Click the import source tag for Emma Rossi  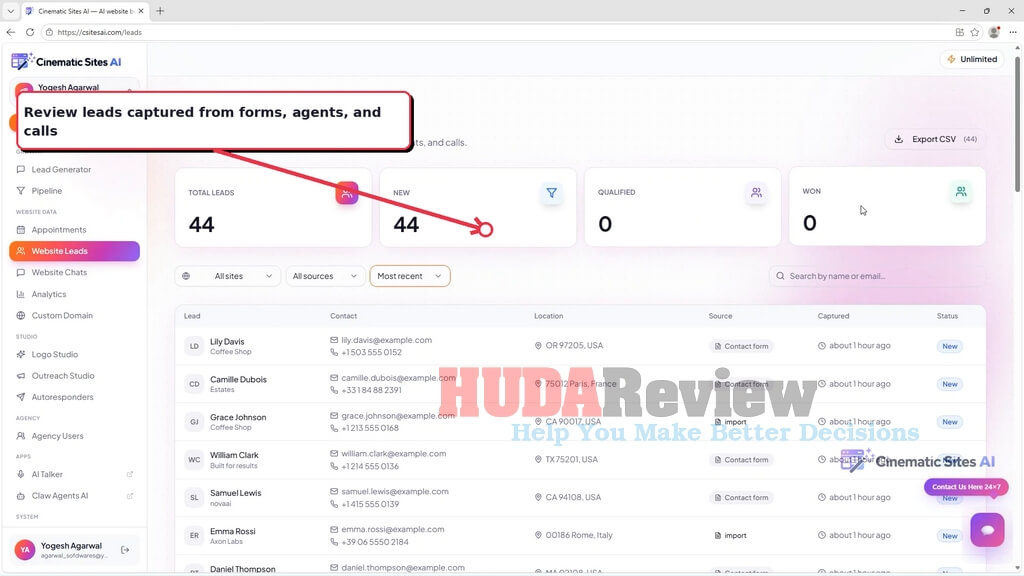pyautogui.click(x=731, y=536)
